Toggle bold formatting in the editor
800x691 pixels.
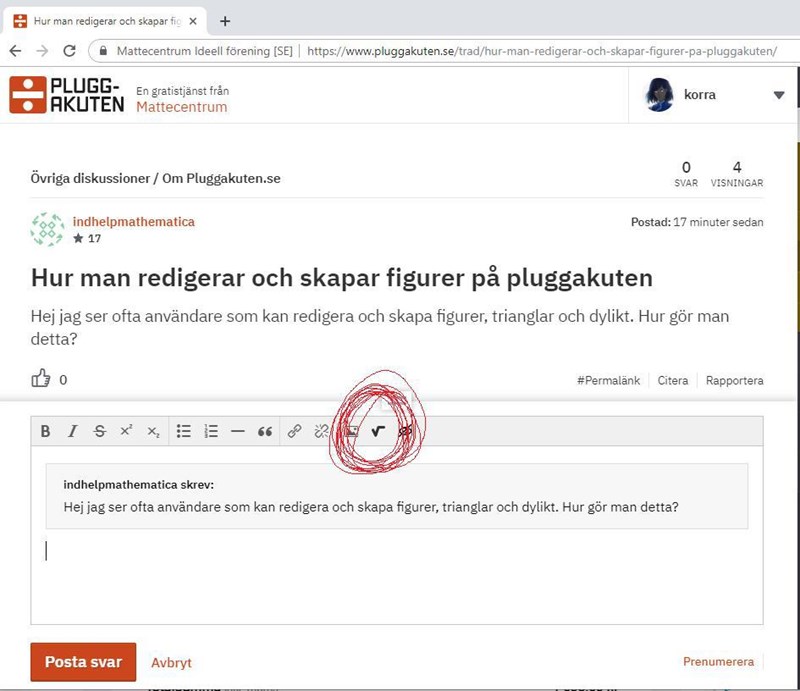(x=46, y=432)
